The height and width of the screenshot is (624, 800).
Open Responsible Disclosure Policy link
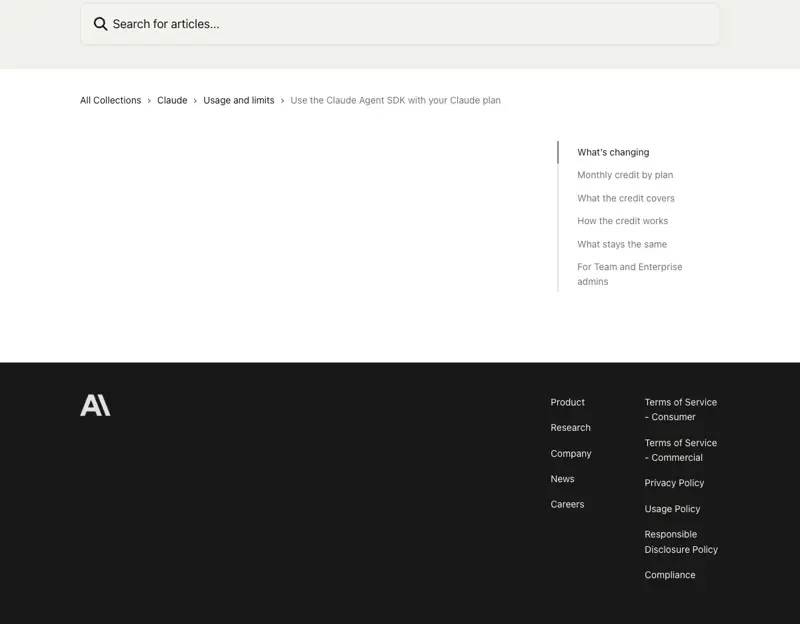pyautogui.click(x=681, y=542)
